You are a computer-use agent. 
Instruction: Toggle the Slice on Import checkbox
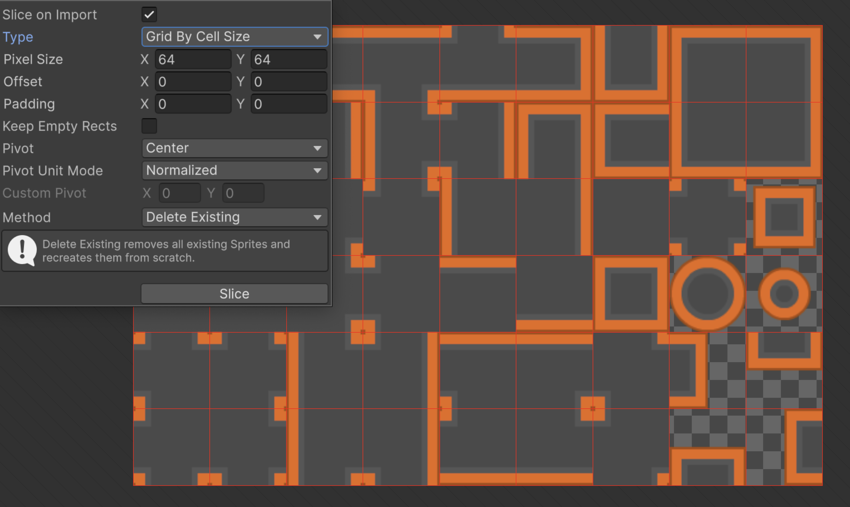pos(149,15)
